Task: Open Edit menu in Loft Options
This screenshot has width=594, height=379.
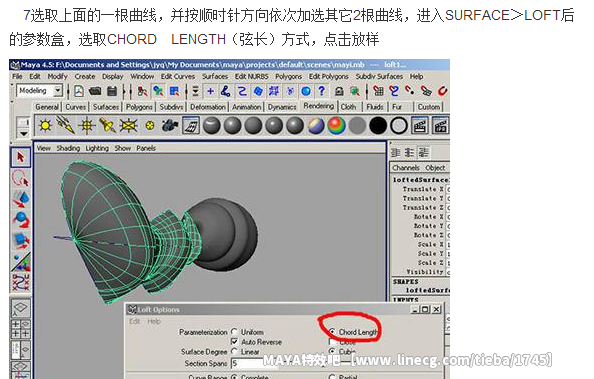Action: pyautogui.click(x=135, y=321)
